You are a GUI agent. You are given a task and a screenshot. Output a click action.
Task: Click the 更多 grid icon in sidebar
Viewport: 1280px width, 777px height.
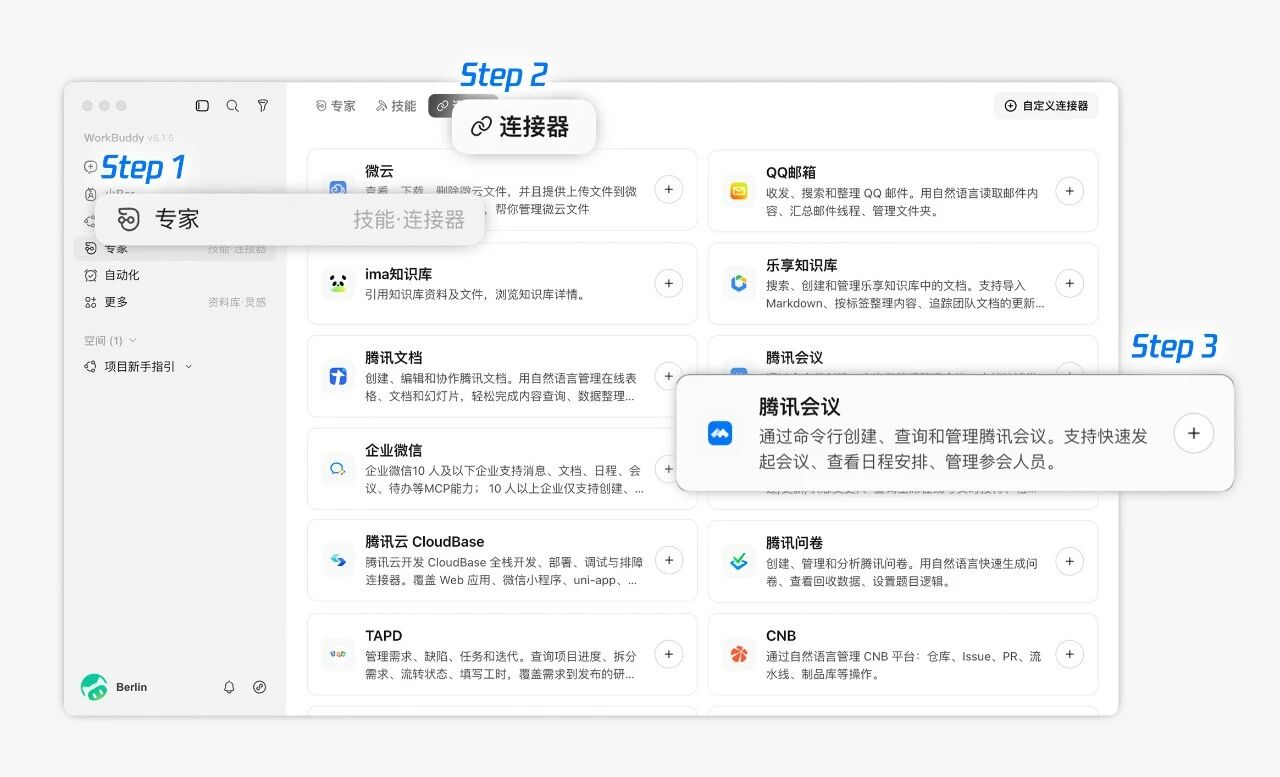click(x=91, y=302)
